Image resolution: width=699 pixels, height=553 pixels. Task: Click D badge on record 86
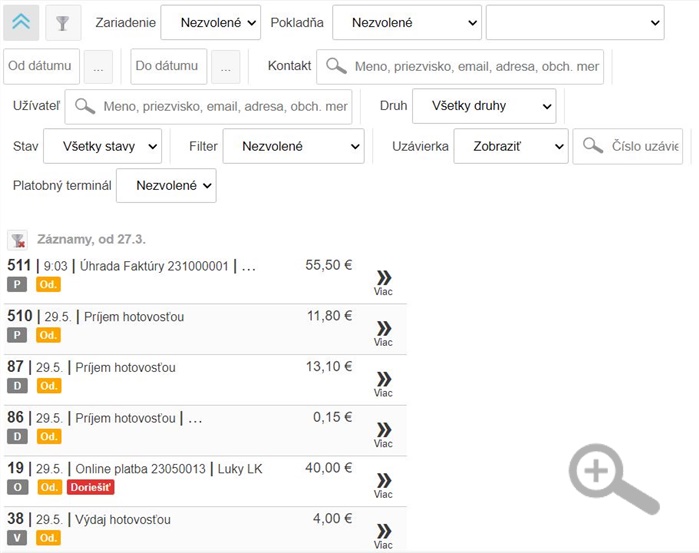coord(17,437)
